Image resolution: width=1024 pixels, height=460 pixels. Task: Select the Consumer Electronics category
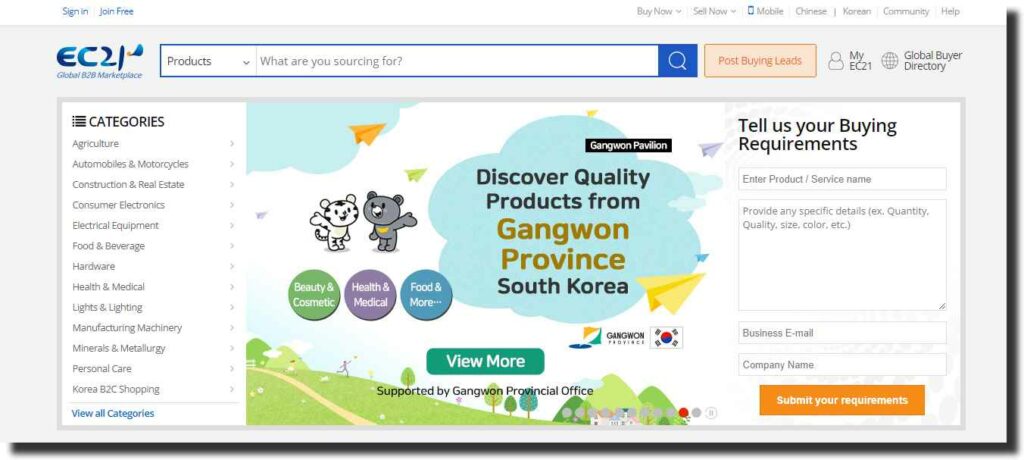pos(118,205)
